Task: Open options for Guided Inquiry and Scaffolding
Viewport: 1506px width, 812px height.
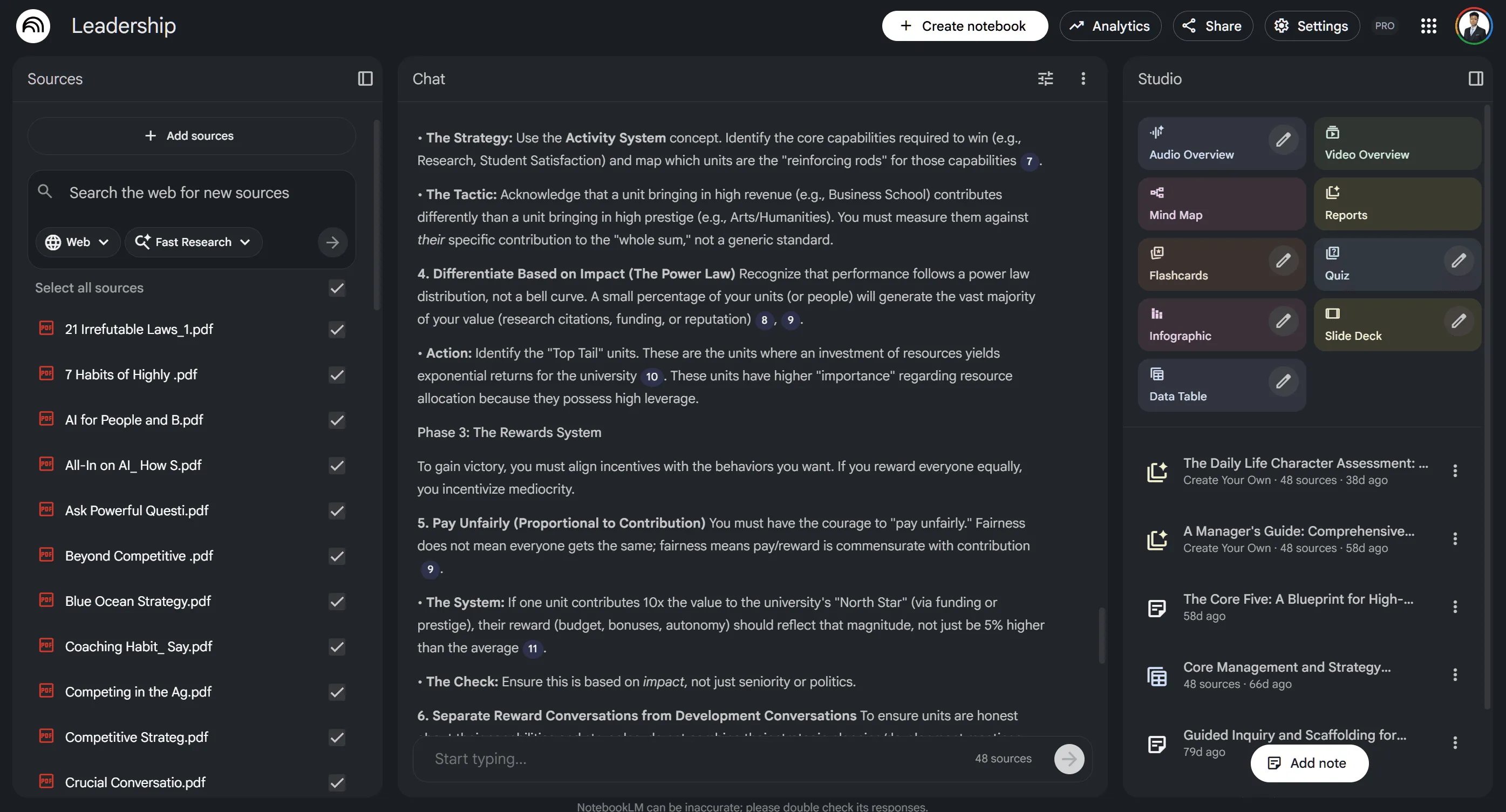Action: coord(1455,742)
